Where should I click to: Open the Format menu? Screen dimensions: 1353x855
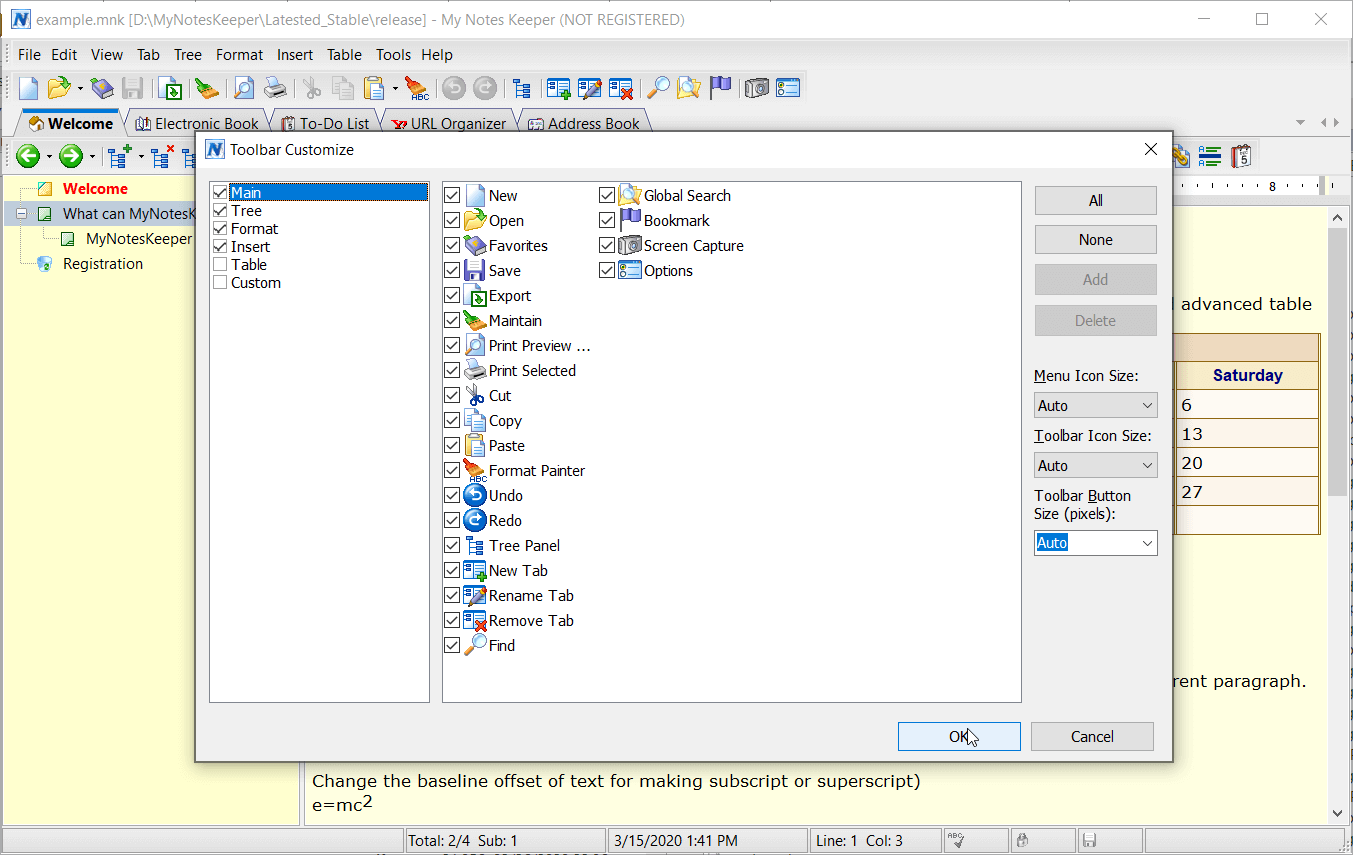click(x=240, y=55)
